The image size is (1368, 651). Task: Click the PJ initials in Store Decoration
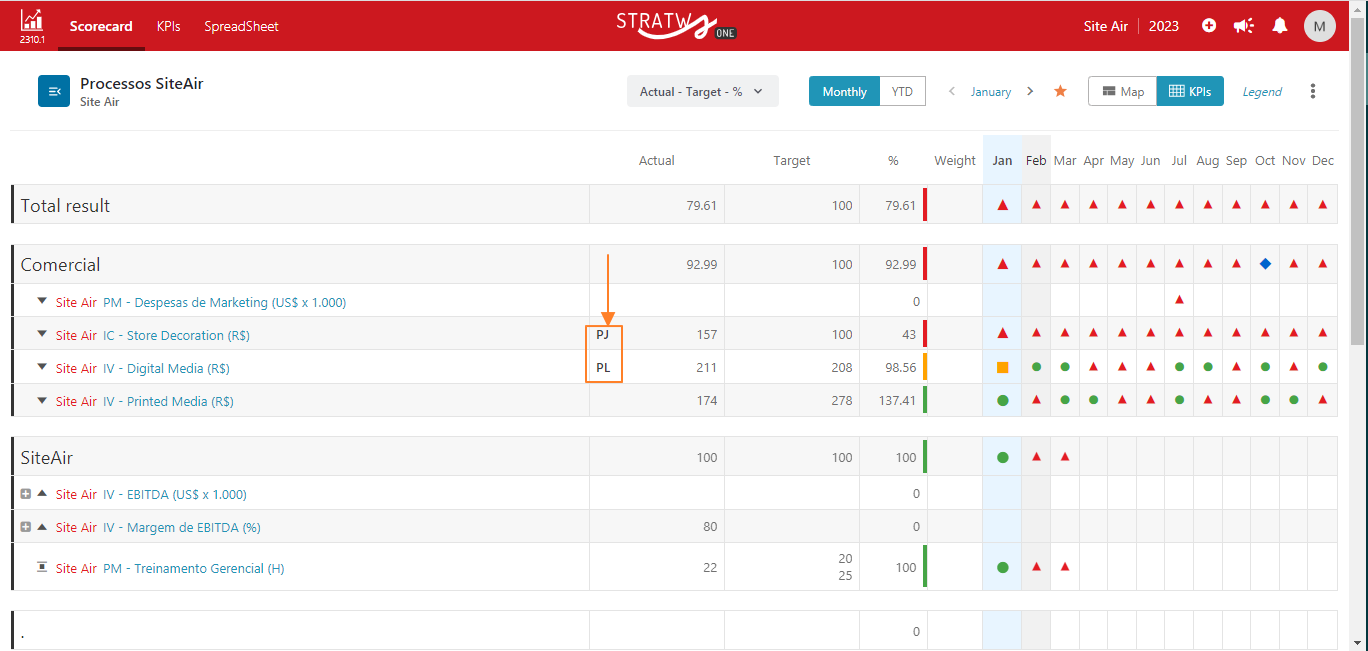pos(603,334)
